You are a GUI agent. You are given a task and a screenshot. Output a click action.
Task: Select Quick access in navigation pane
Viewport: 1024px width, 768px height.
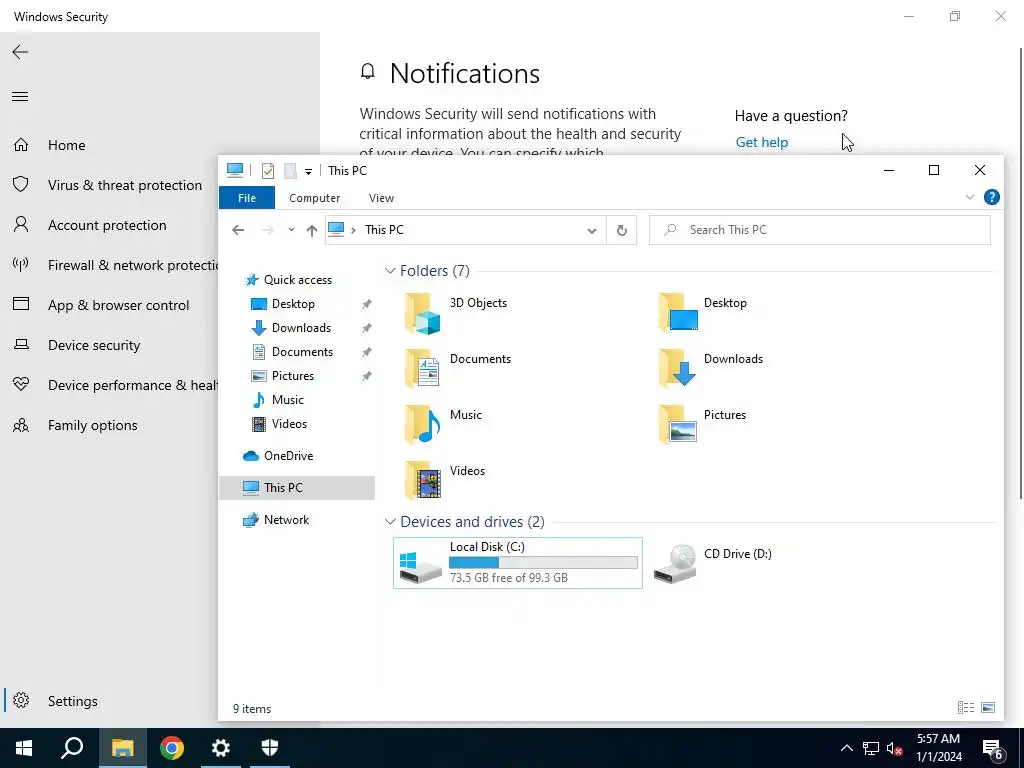pyautogui.click(x=297, y=280)
